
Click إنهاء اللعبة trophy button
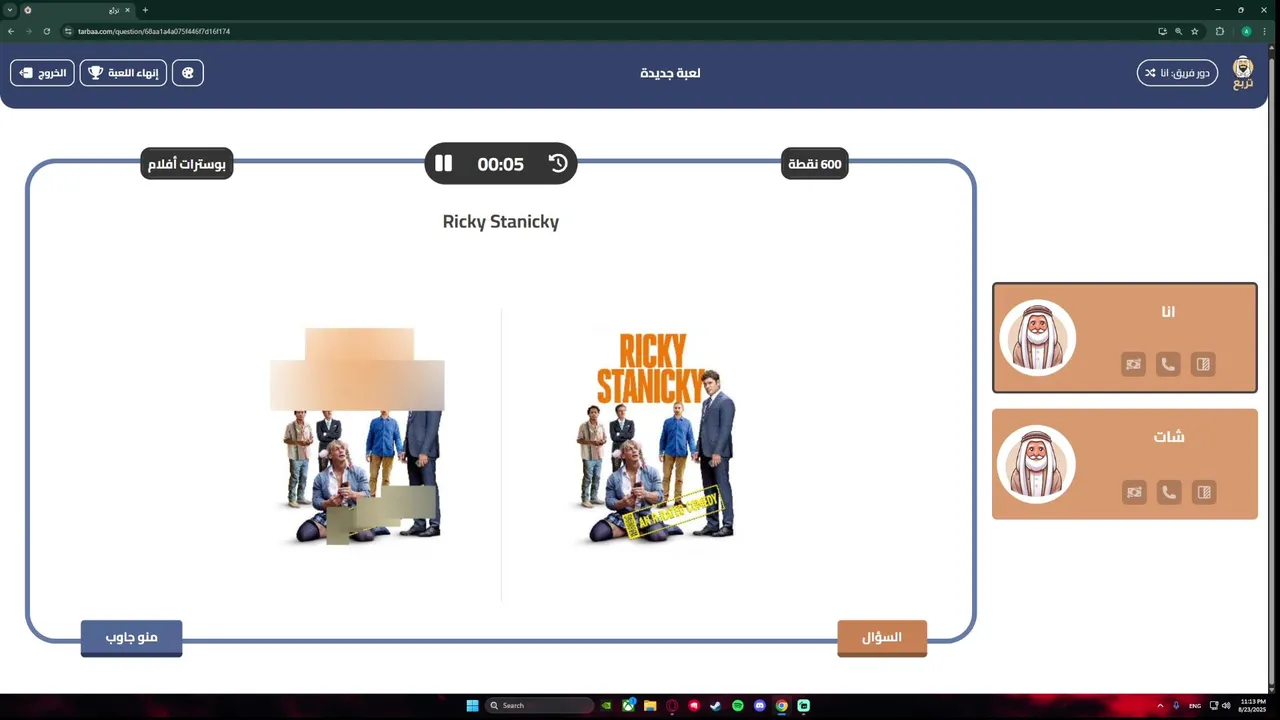point(123,73)
